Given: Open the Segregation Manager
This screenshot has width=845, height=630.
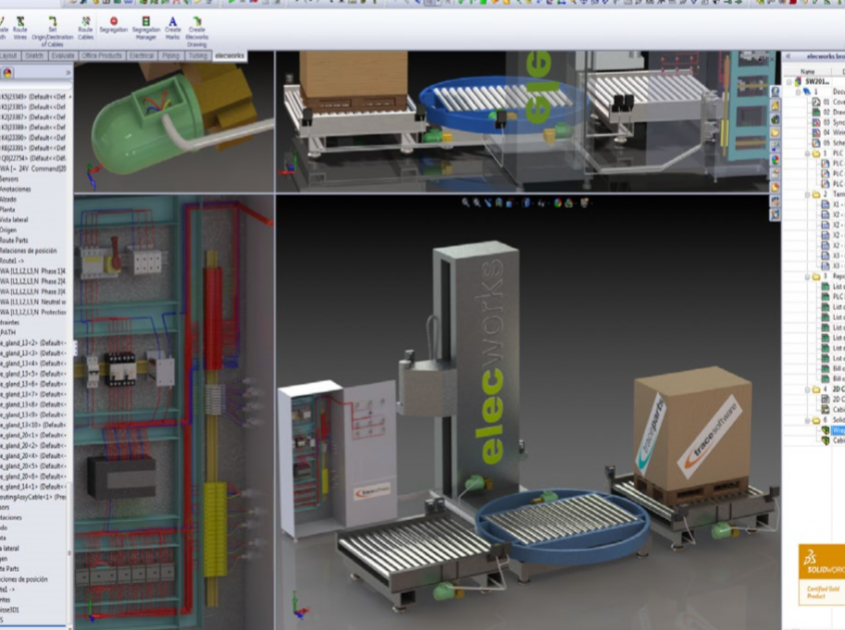Looking at the screenshot, I should pyautogui.click(x=146, y=28).
